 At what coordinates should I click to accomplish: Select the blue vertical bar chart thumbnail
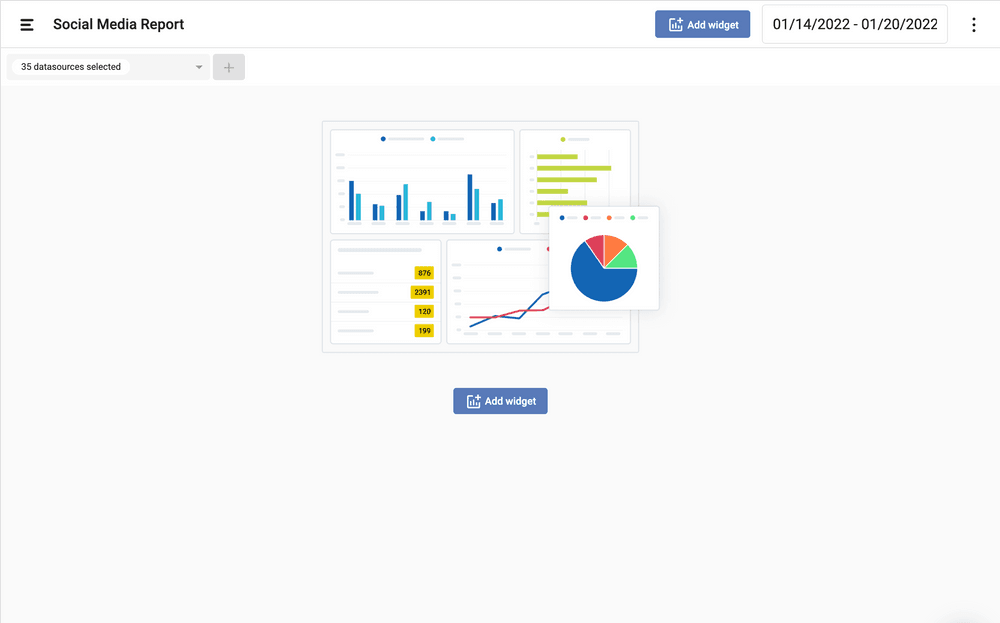[422, 182]
